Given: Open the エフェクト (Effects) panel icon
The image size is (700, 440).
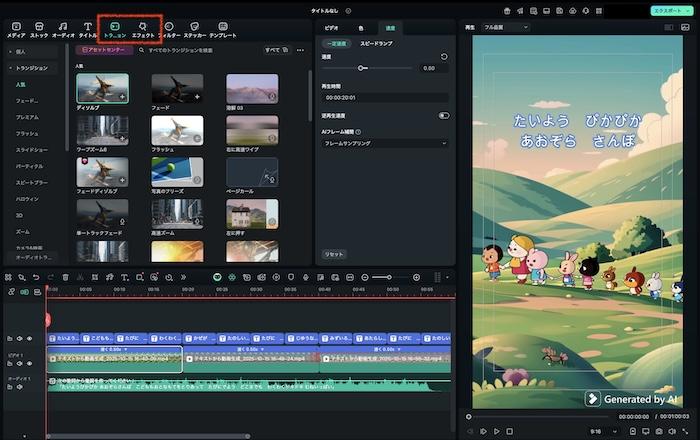Looking at the screenshot, I should [x=144, y=27].
